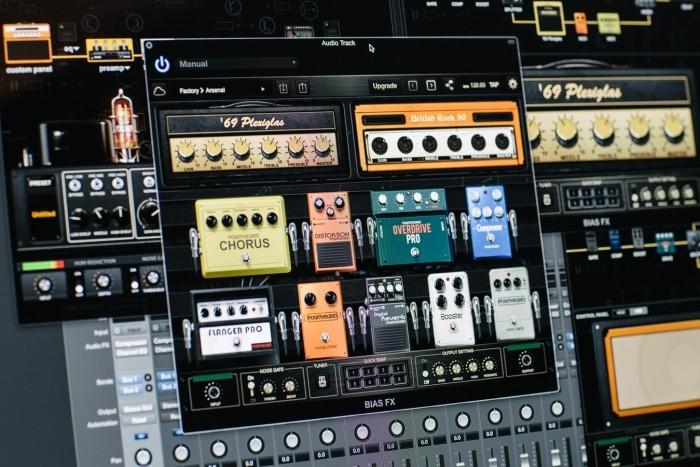Click the TAP tempo button

point(494,84)
